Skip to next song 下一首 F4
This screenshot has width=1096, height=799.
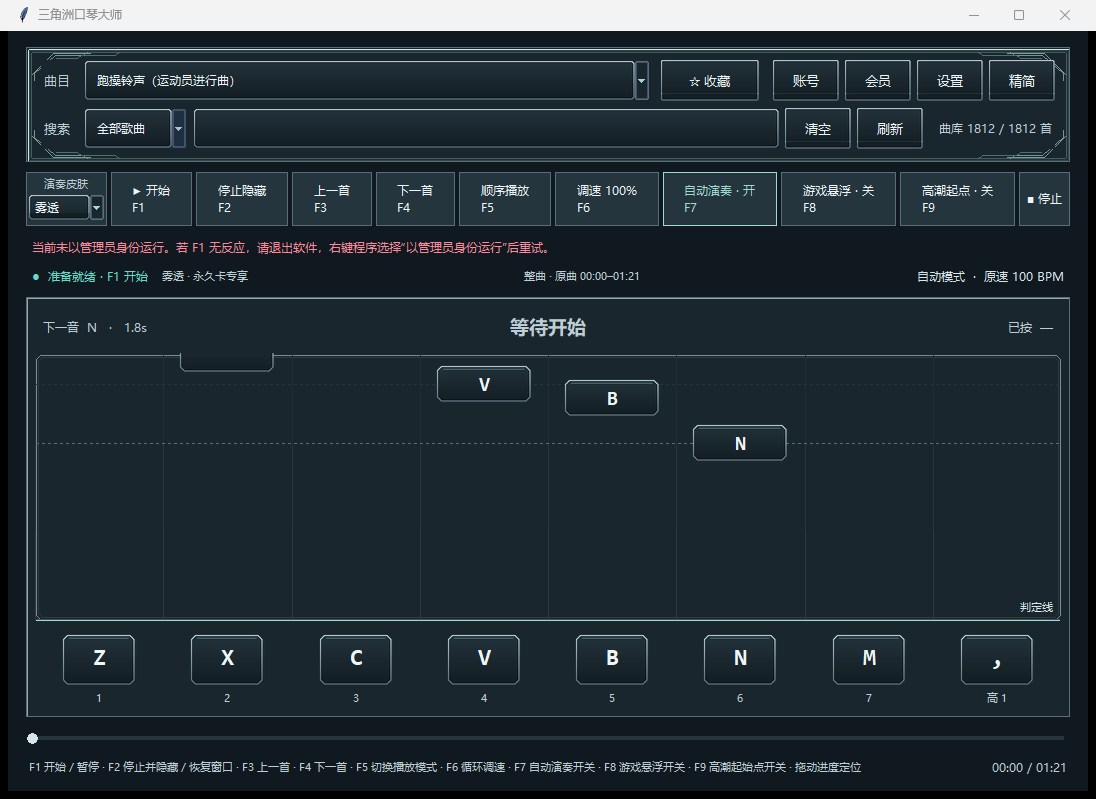click(415, 199)
